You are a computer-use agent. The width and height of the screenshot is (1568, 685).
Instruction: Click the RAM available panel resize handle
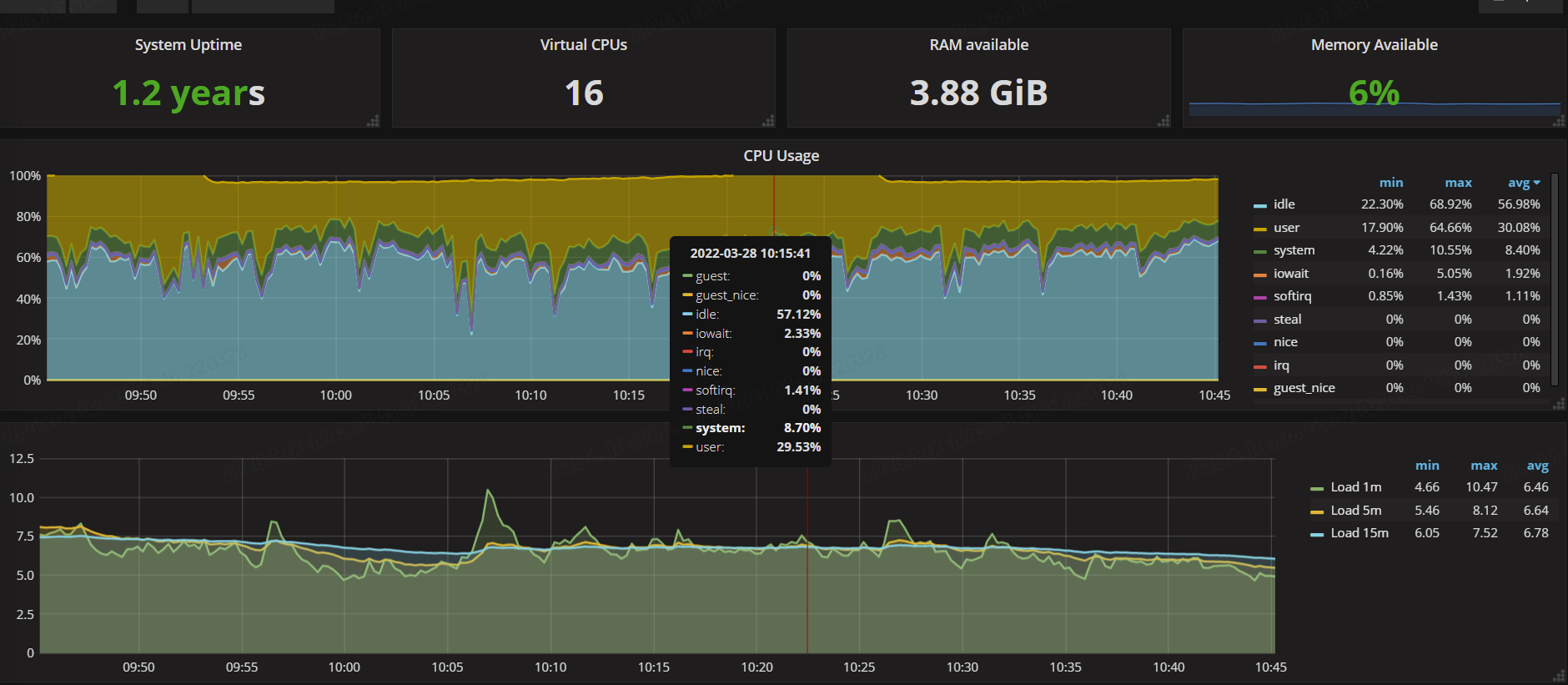(x=1164, y=121)
